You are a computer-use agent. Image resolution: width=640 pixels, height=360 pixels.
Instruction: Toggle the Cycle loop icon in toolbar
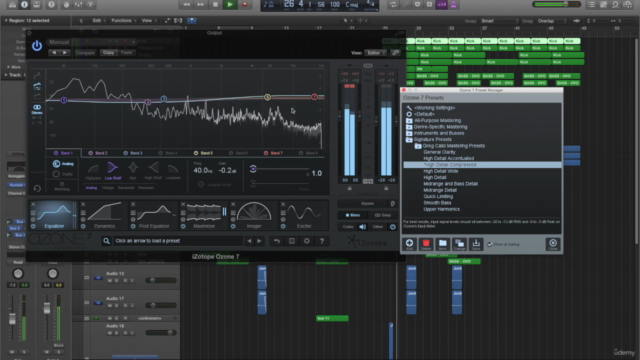[393, 4]
